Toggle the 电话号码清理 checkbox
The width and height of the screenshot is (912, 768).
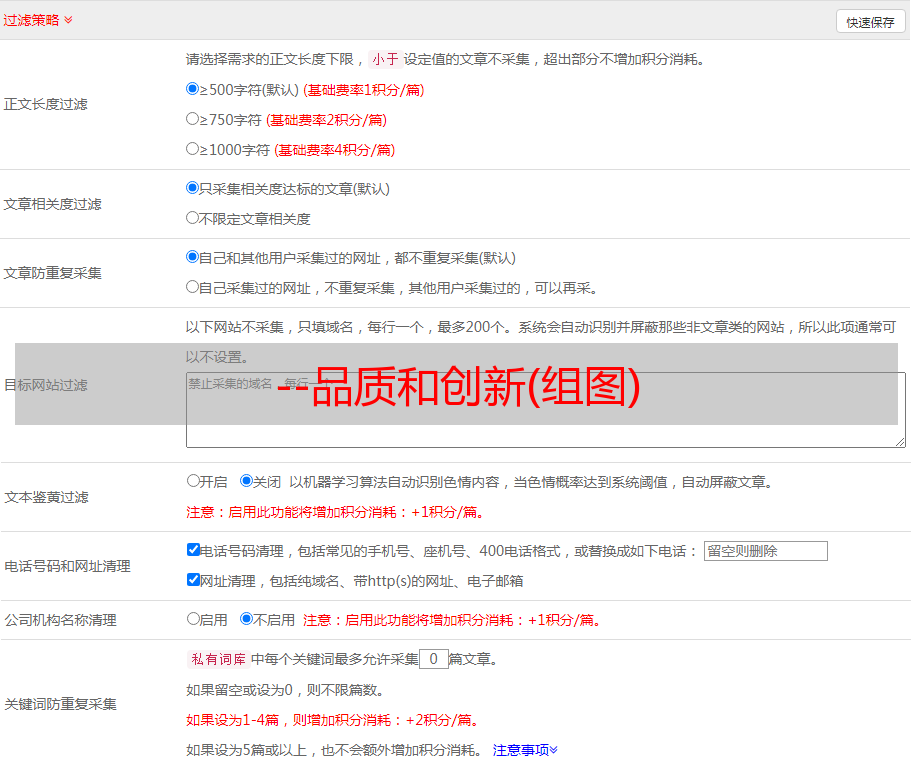[x=193, y=550]
